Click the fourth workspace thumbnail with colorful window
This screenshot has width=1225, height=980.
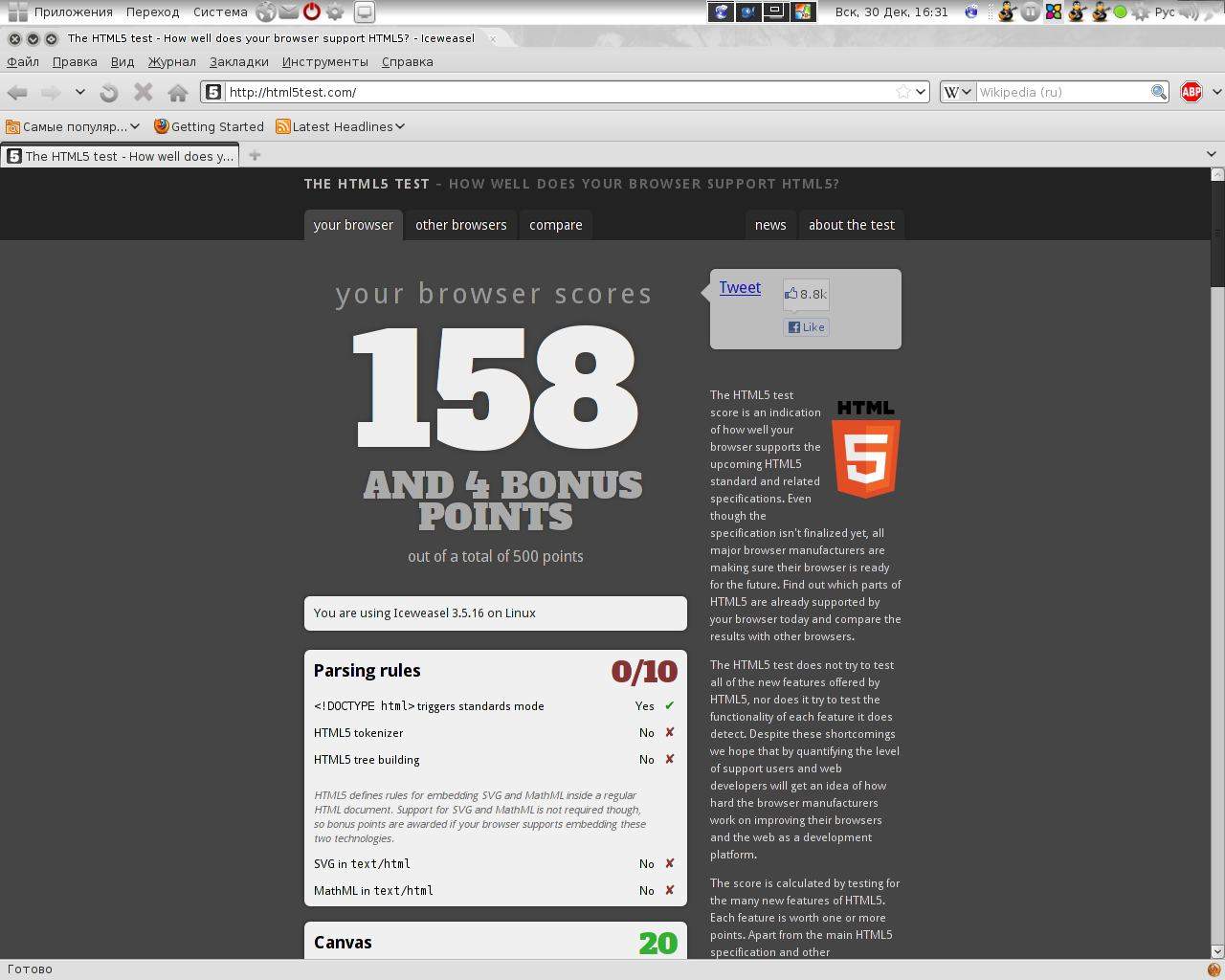(802, 11)
